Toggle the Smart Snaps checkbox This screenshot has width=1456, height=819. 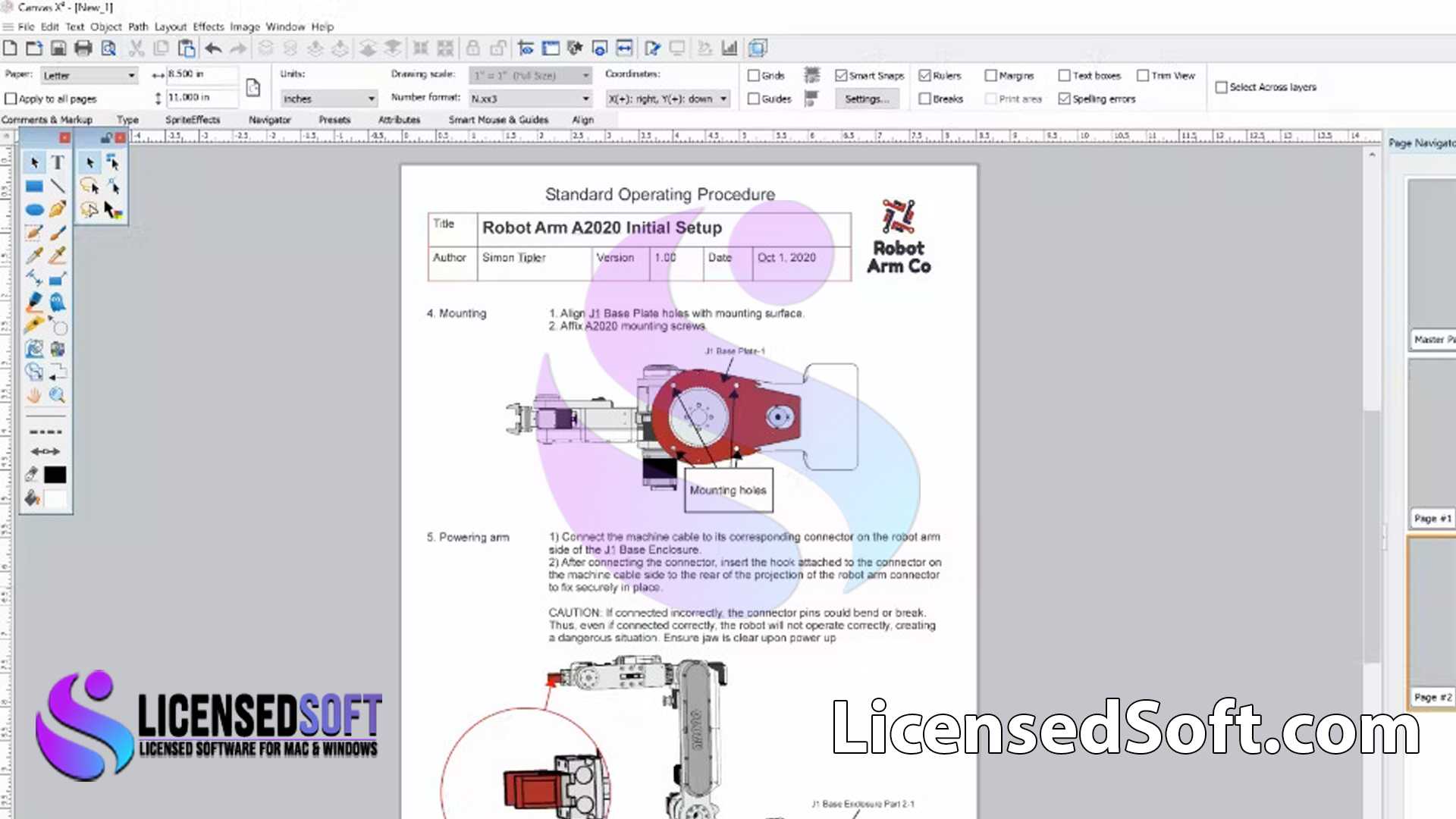[x=841, y=75]
